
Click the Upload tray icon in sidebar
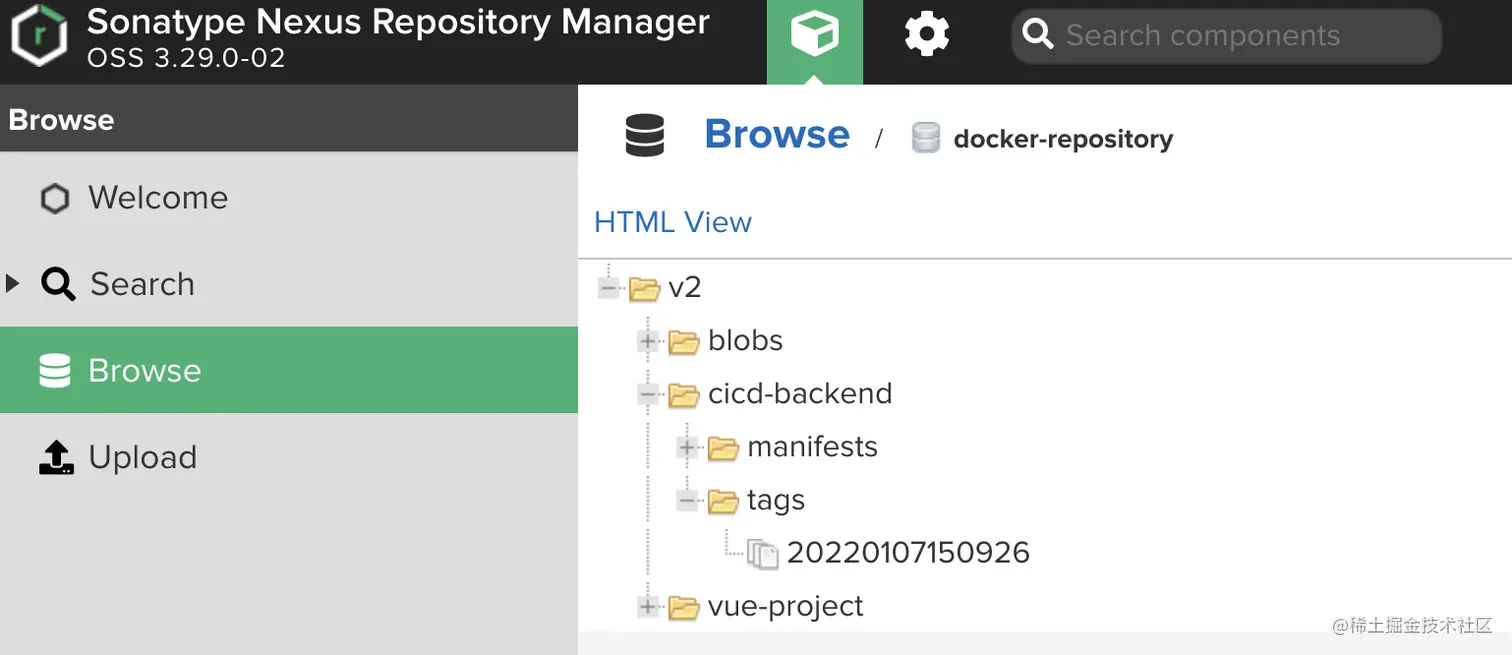point(56,457)
